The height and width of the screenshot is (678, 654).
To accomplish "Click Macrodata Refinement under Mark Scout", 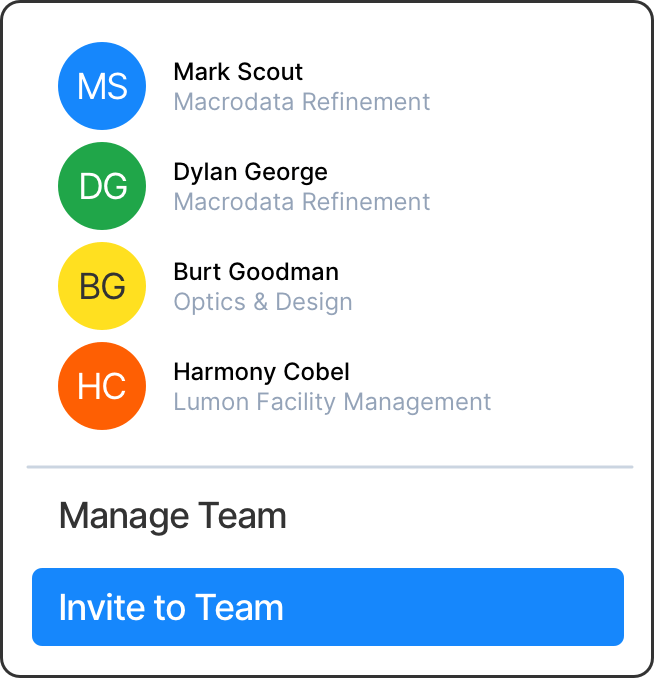I will pos(302,102).
